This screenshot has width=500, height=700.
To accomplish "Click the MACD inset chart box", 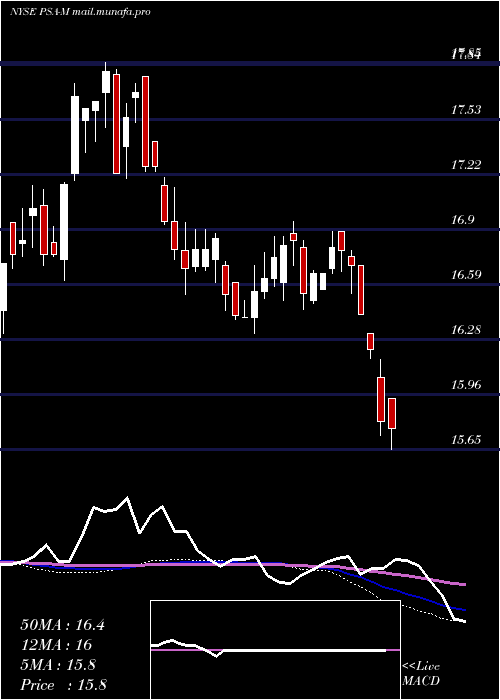I will [275, 650].
